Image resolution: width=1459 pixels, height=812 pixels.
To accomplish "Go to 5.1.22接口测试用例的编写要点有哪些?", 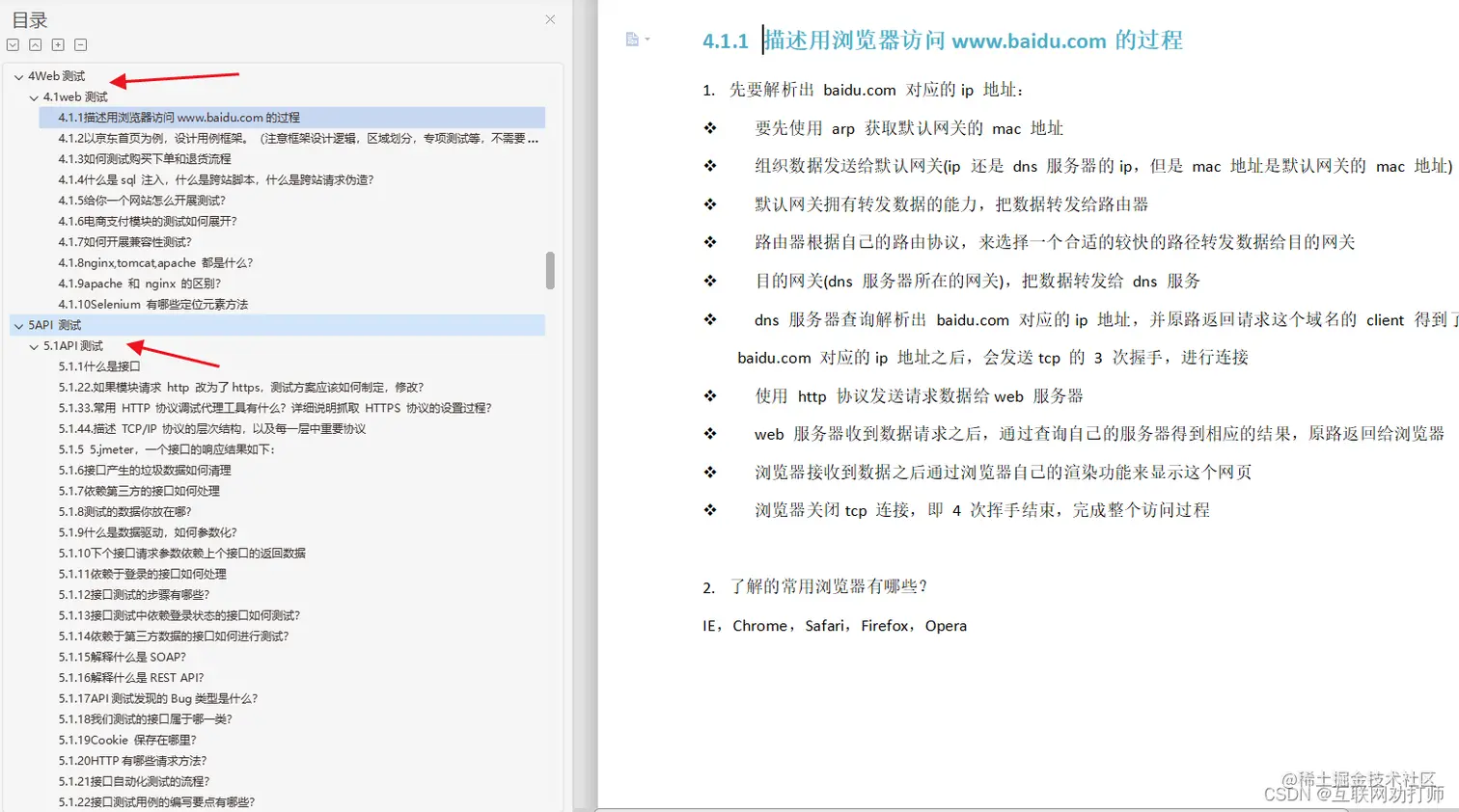I will click(156, 802).
